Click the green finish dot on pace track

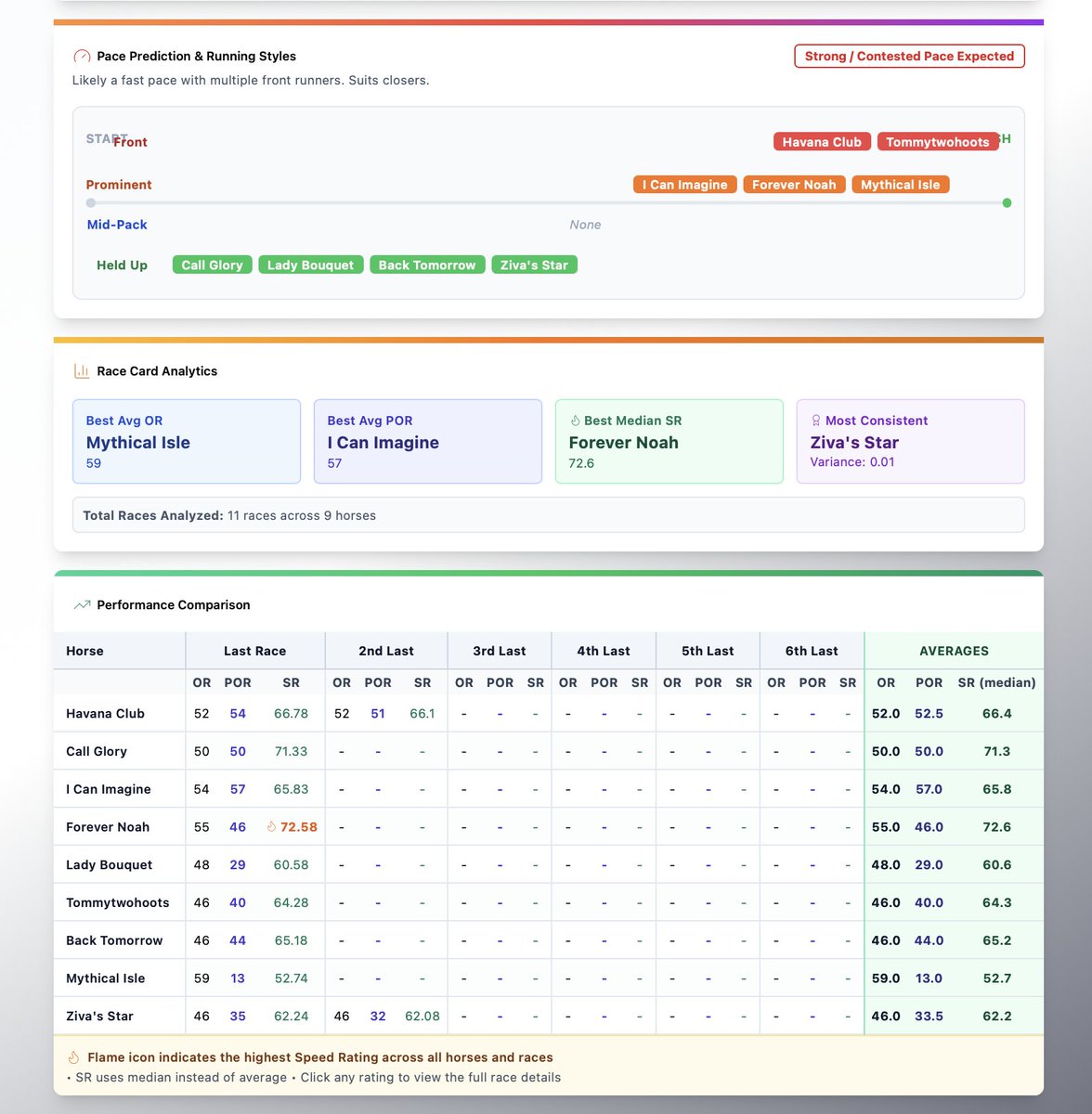click(x=1007, y=203)
